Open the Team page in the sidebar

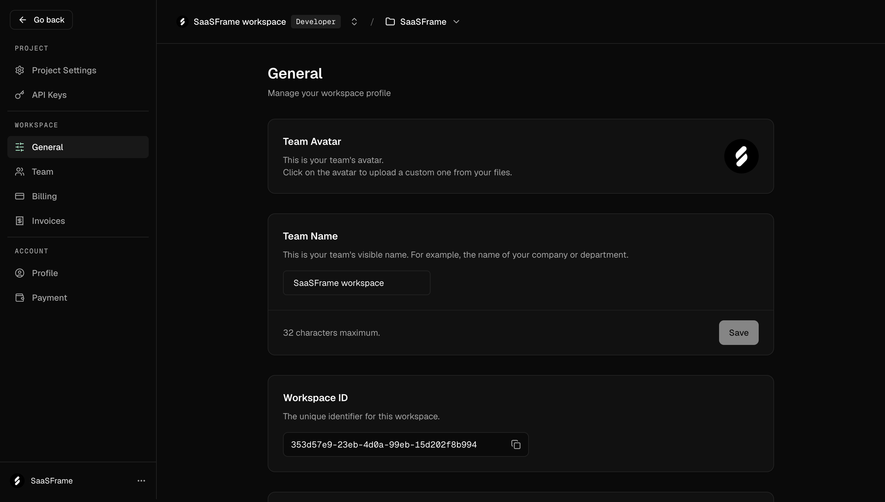click(78, 172)
